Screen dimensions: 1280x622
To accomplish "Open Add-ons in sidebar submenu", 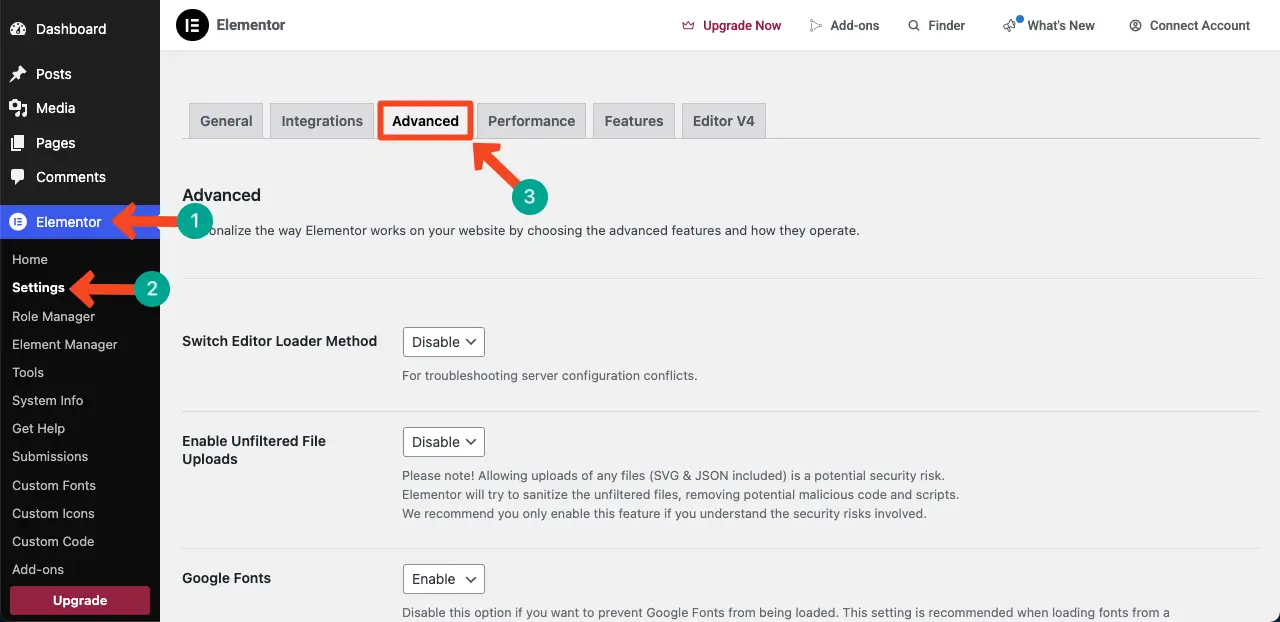I will click(x=38, y=569).
